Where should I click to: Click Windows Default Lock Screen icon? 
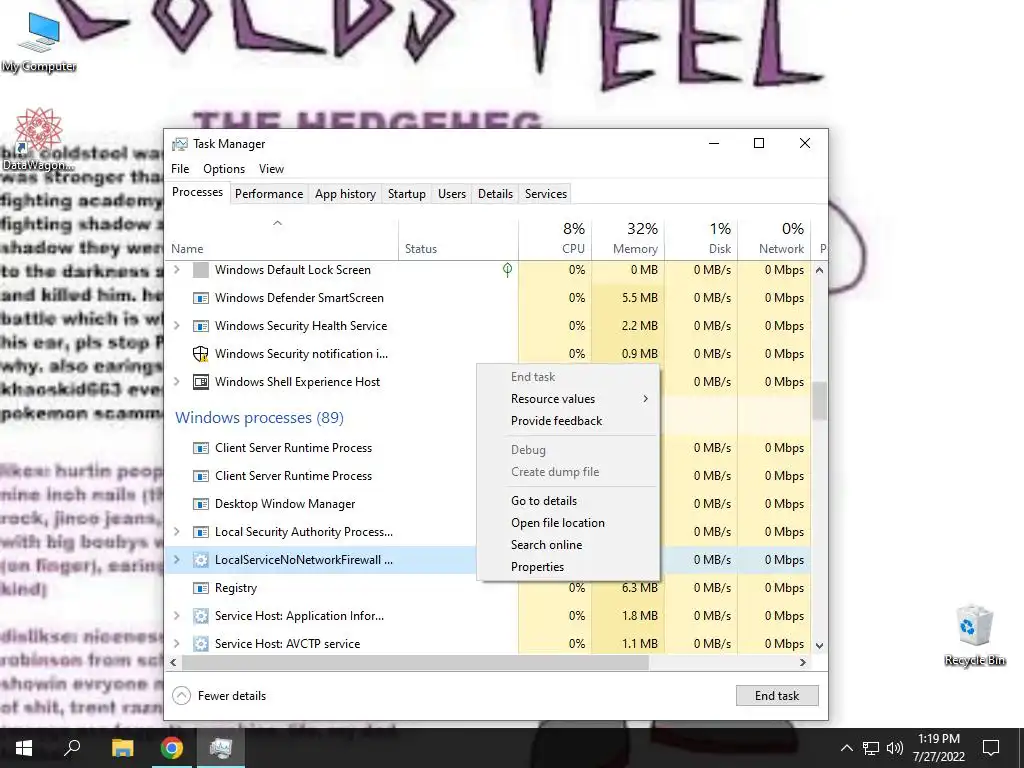(200, 270)
